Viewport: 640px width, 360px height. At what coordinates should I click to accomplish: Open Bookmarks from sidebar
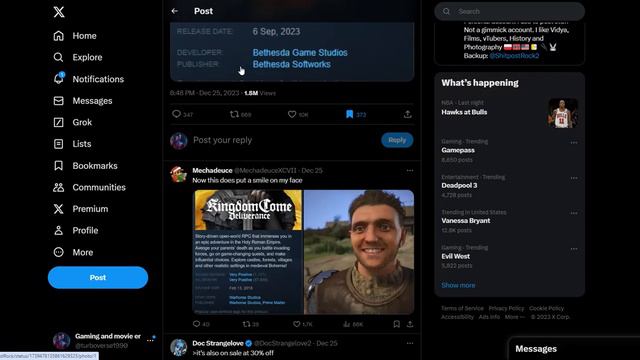coord(85,166)
